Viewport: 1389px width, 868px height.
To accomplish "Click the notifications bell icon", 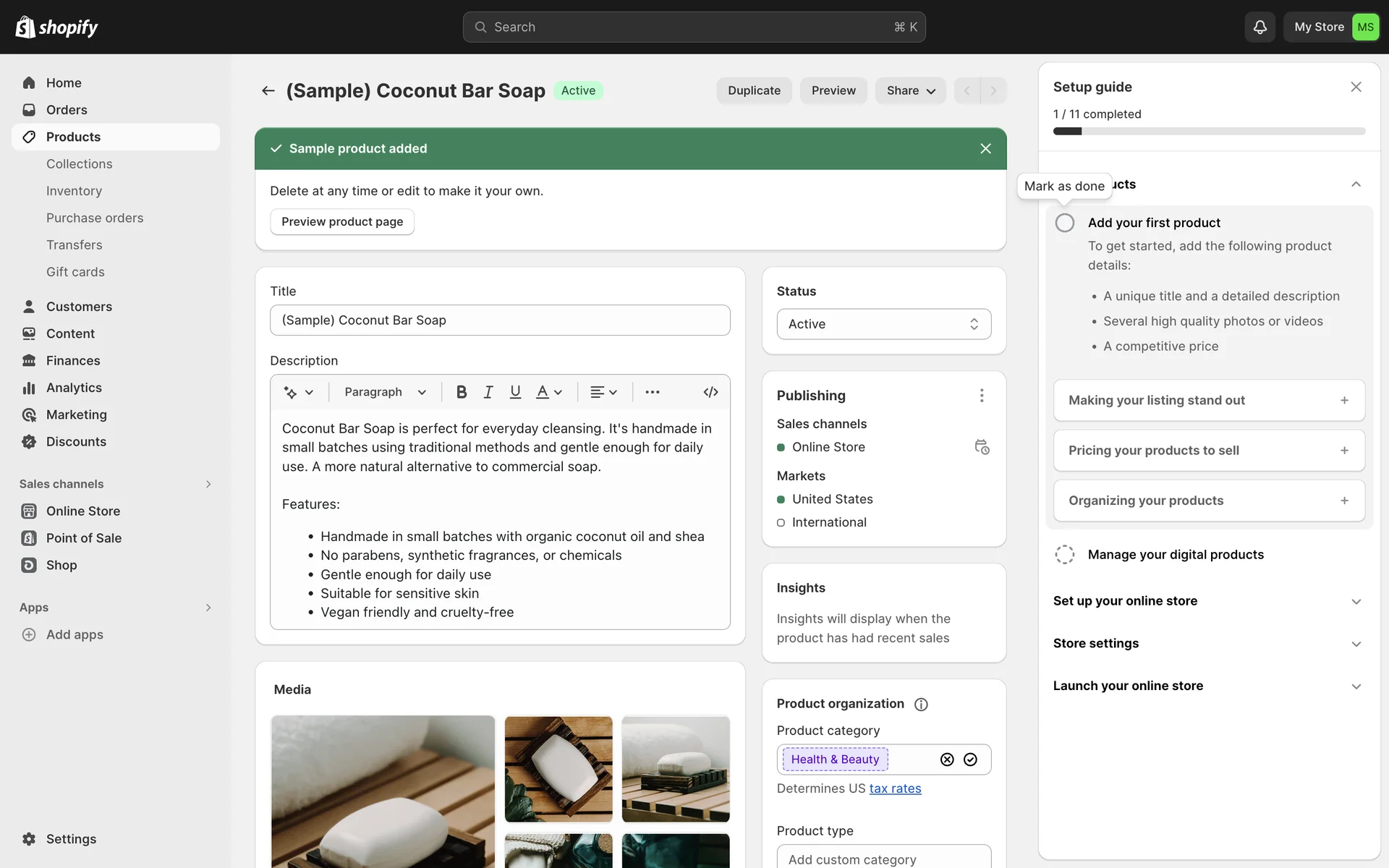I will point(1260,27).
